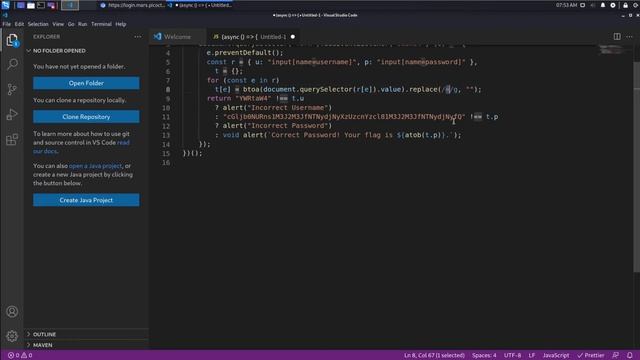Open the Explorer view in activity bar
The image size is (640, 360).
pyautogui.click(x=12, y=40)
